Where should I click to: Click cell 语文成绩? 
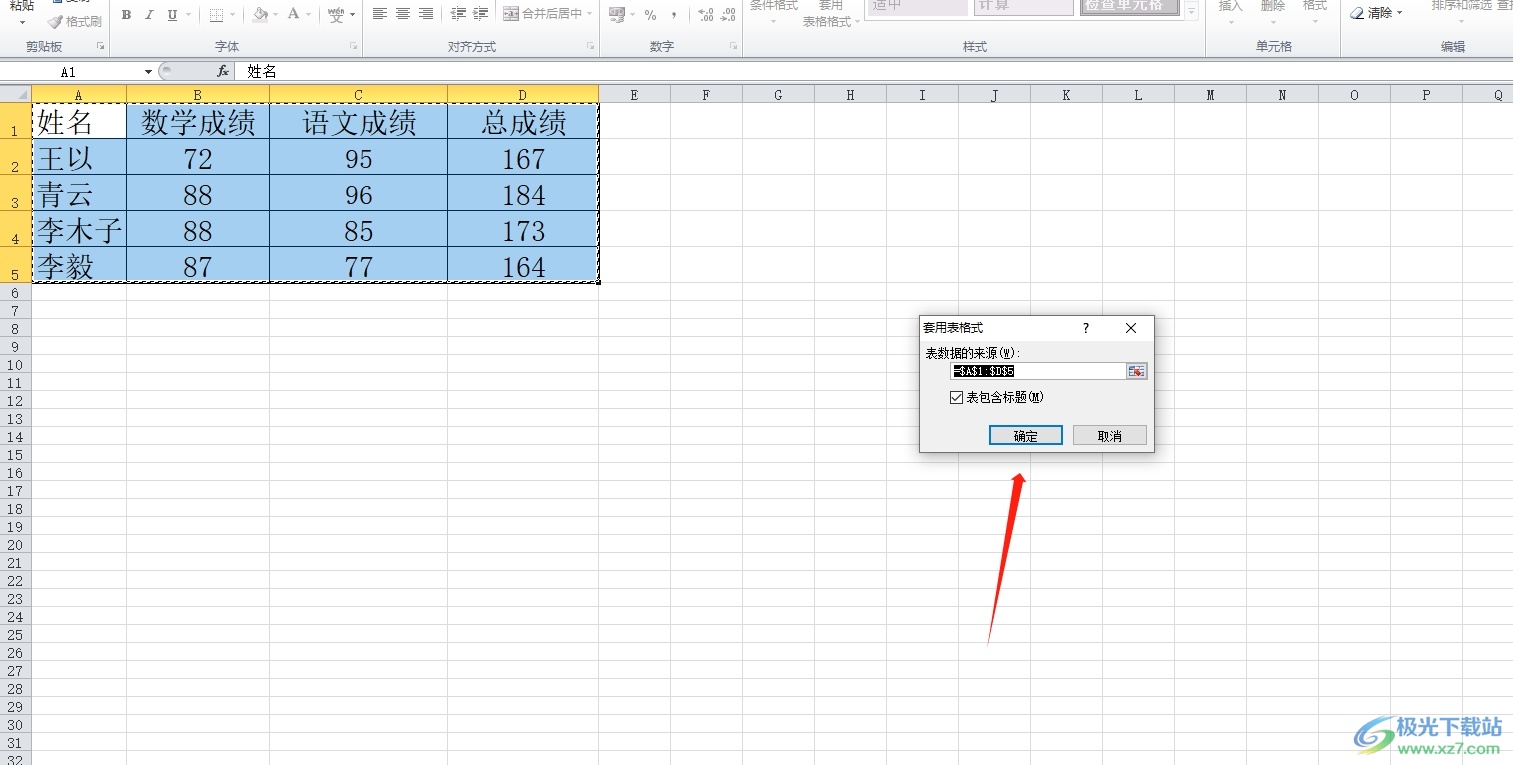(359, 122)
